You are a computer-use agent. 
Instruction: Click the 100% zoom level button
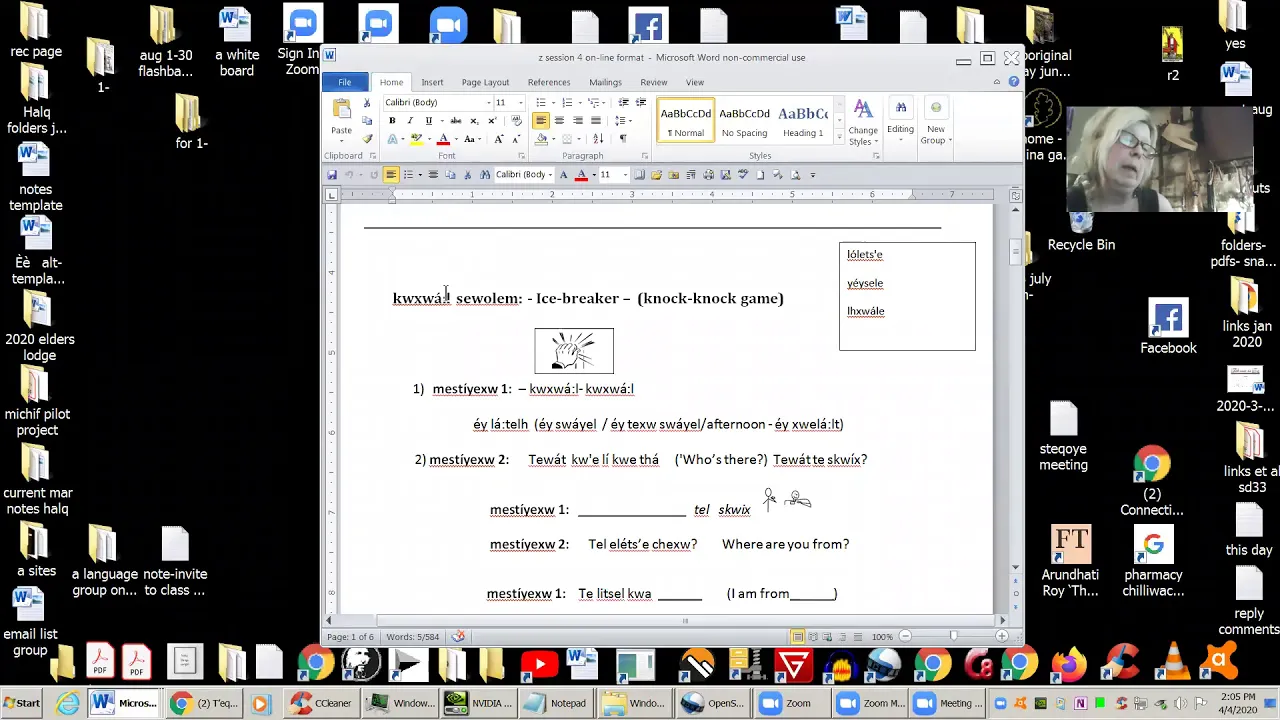click(x=881, y=637)
